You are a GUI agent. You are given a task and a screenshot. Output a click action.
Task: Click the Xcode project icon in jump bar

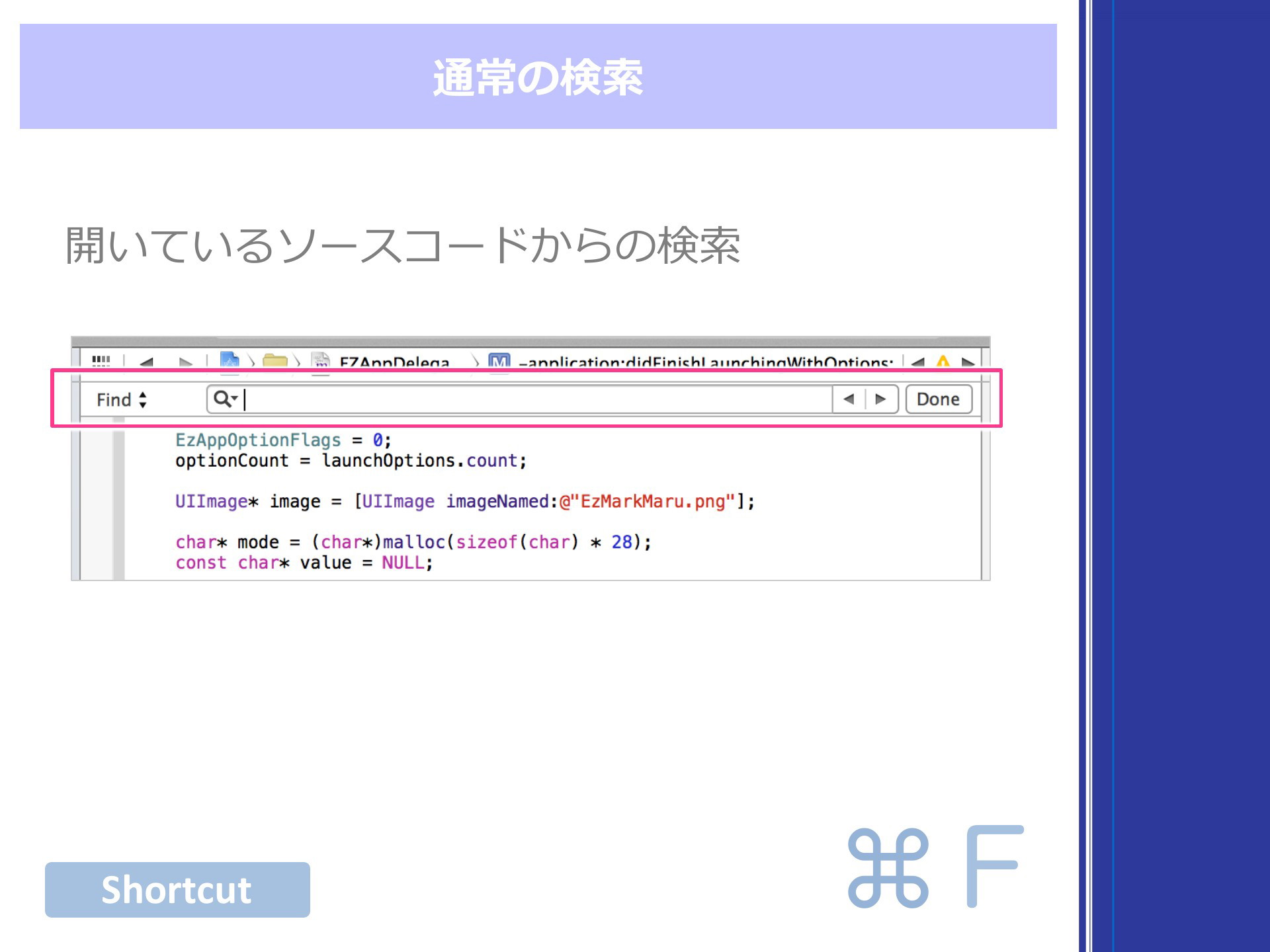[230, 360]
